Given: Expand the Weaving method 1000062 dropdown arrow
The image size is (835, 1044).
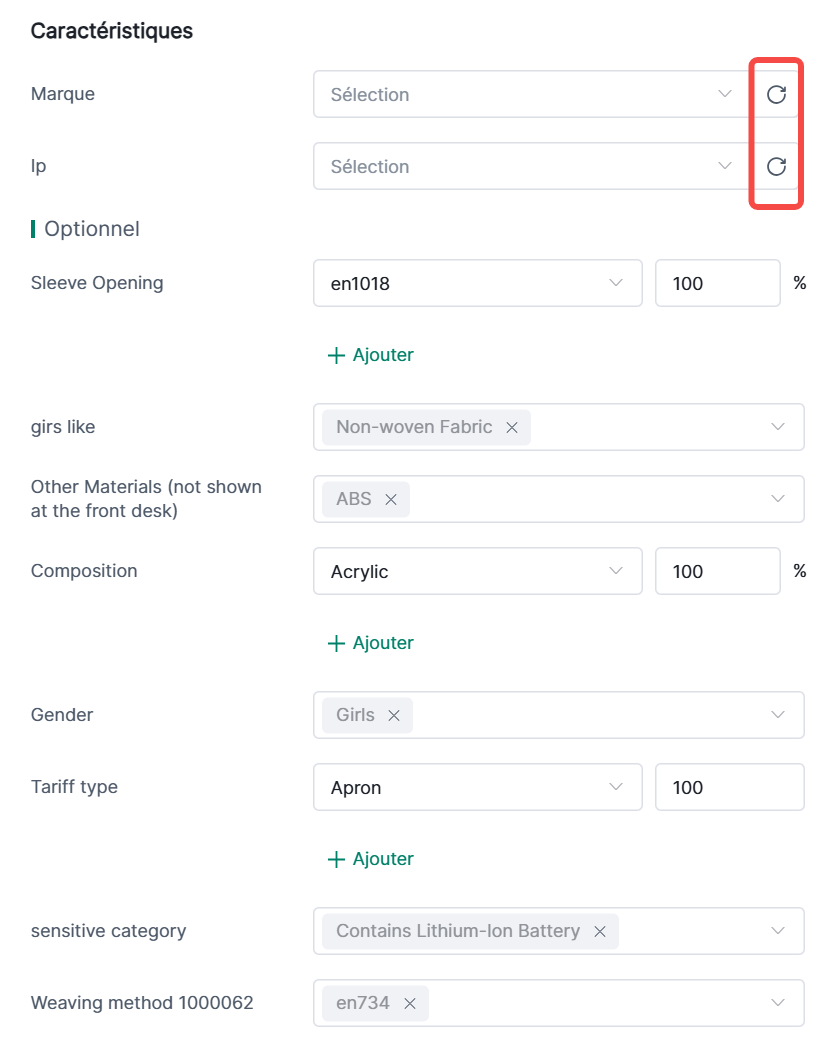Looking at the screenshot, I should (779, 1003).
